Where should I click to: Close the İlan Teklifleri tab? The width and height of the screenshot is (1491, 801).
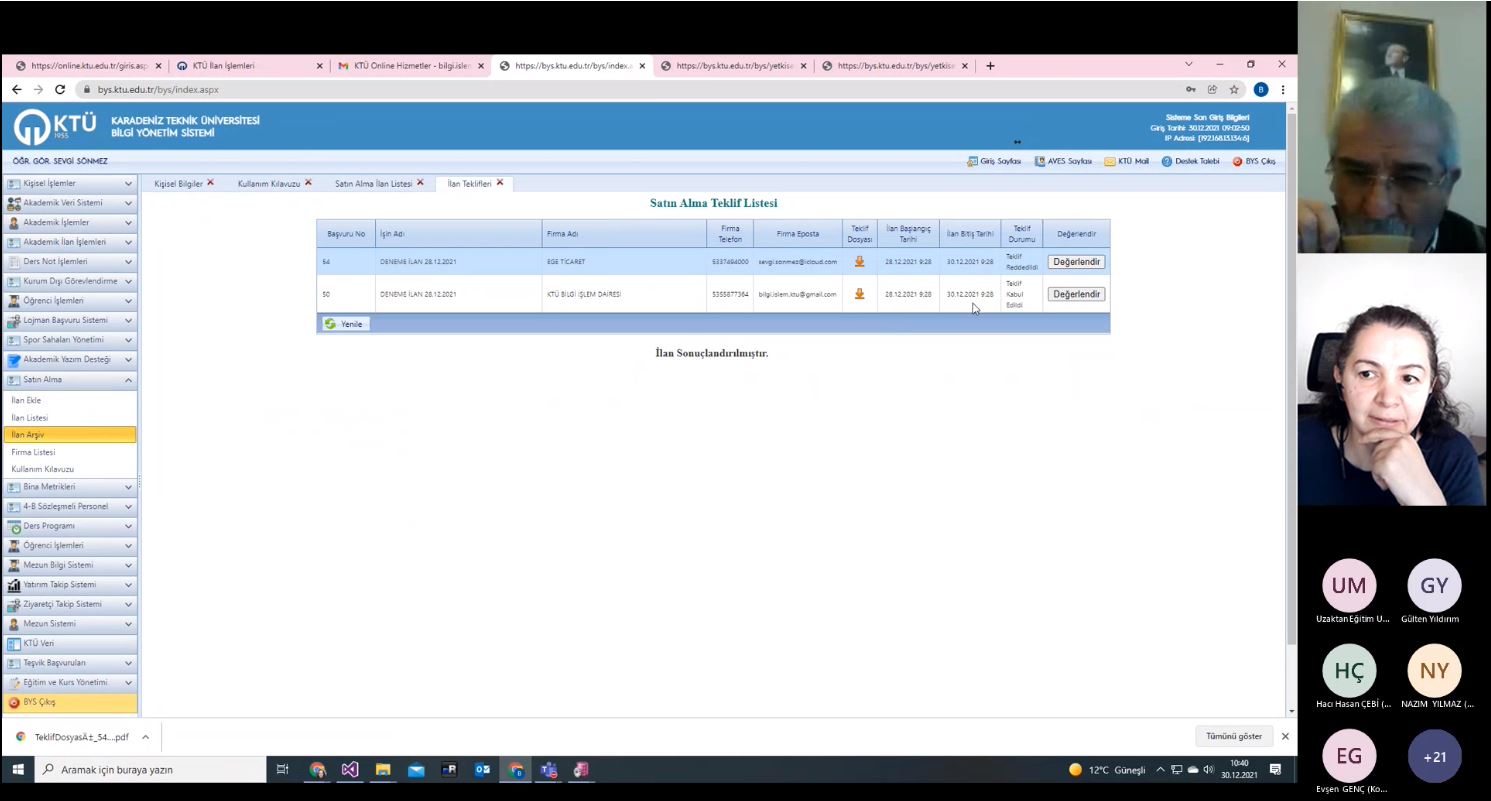(500, 183)
